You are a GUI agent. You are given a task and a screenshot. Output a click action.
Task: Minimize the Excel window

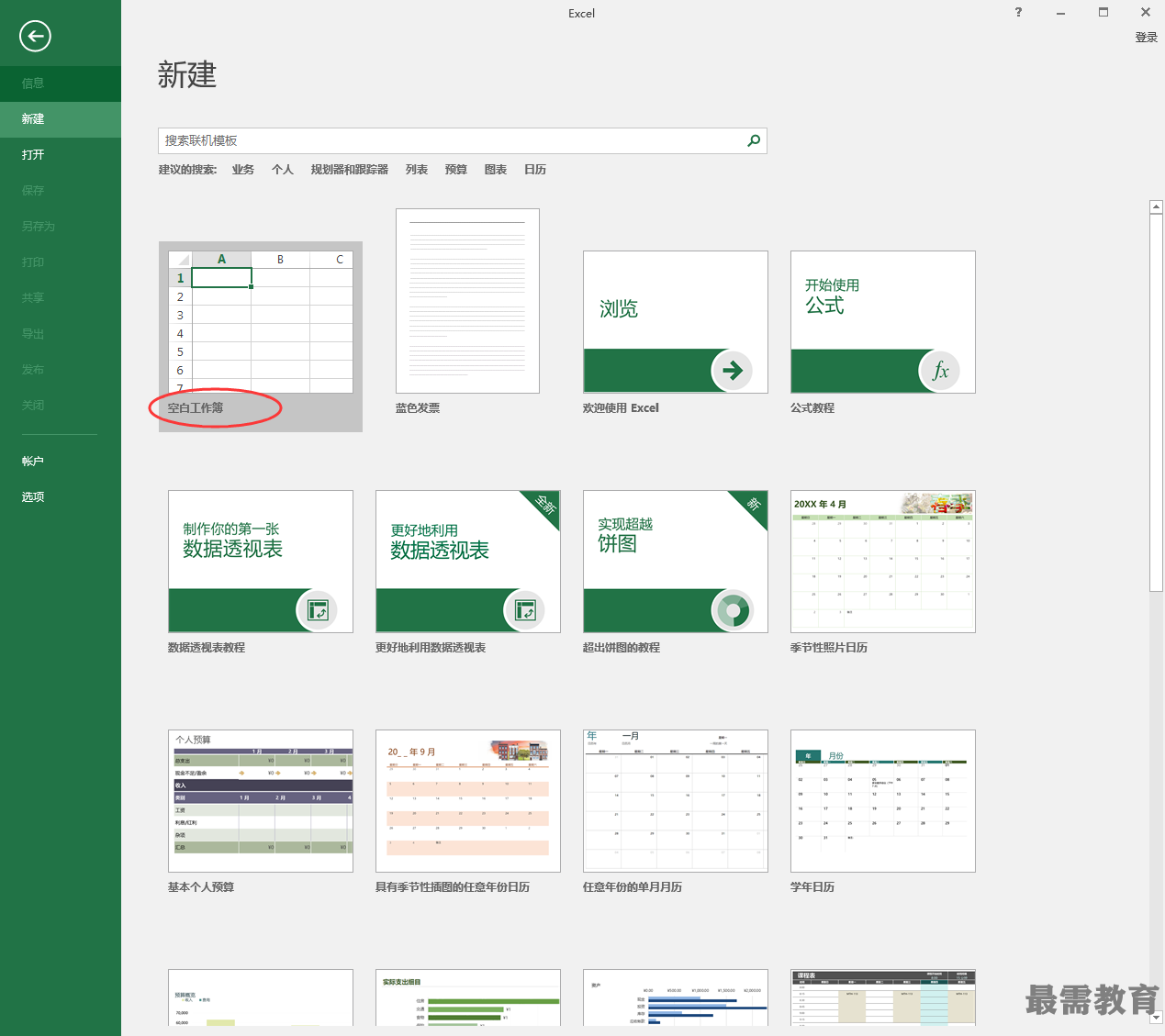tap(1060, 13)
